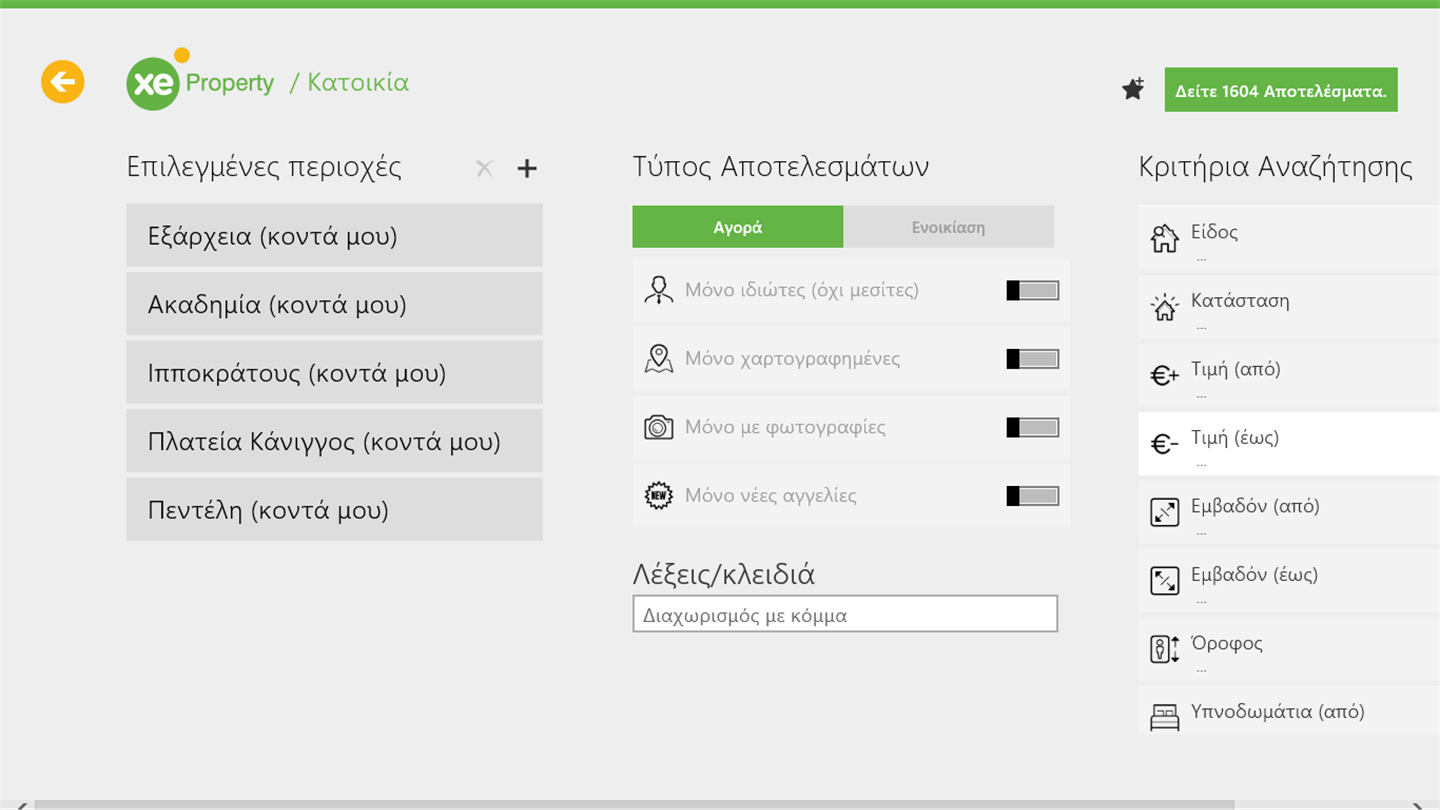Expand the Εμβαδόν (από) area selector
The height and width of the screenshot is (810, 1440).
click(x=1288, y=512)
